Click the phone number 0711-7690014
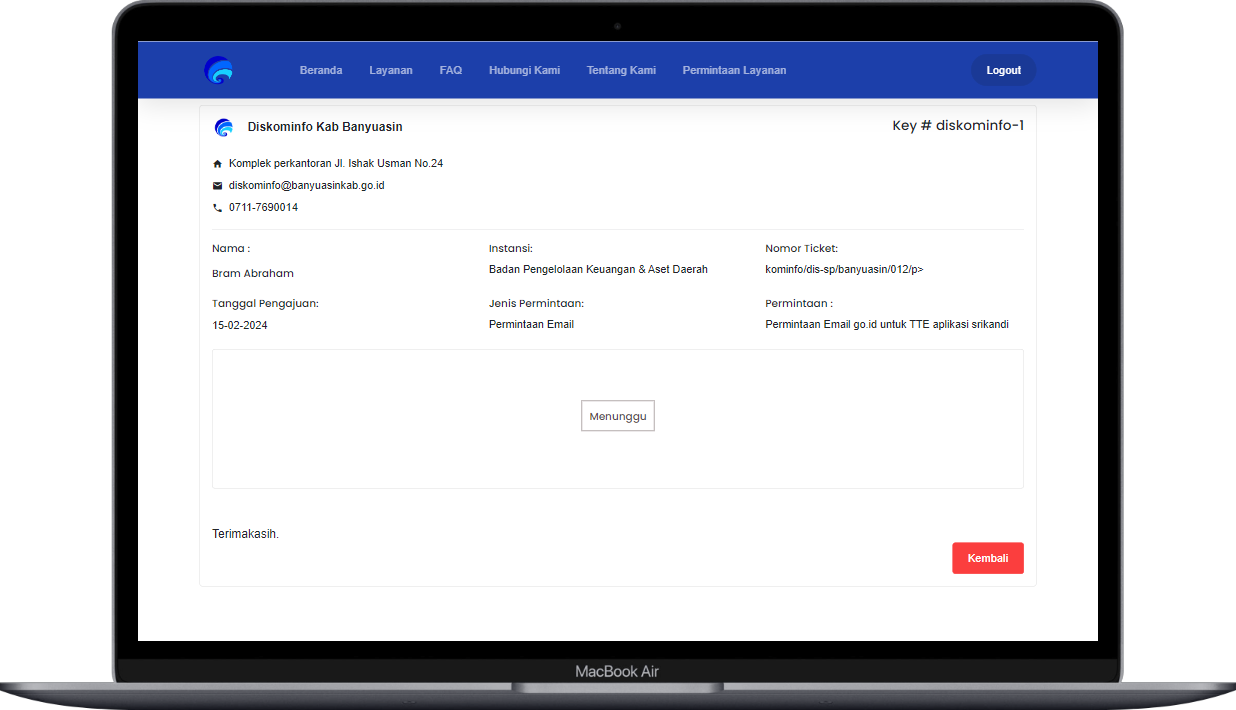 click(x=263, y=207)
